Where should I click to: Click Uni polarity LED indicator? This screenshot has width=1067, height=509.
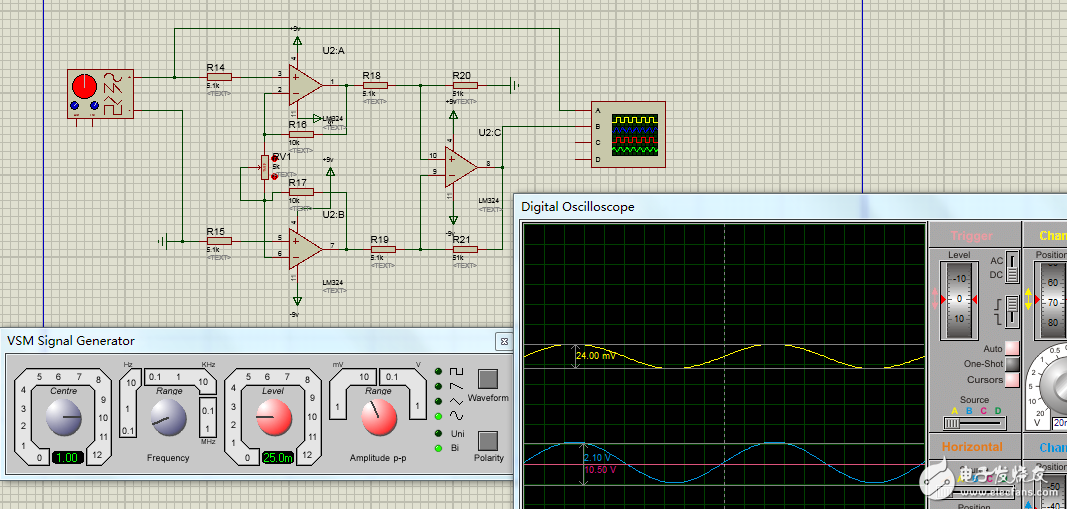[438, 433]
